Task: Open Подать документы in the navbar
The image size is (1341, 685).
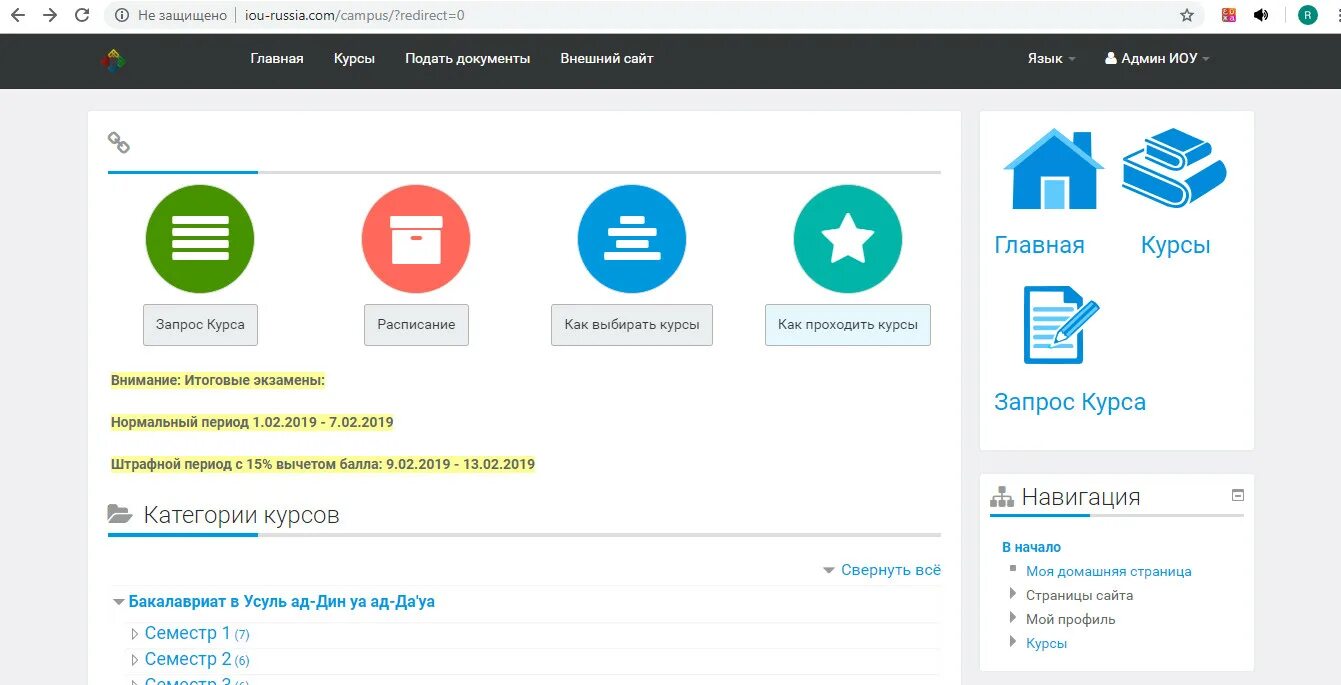Action: coord(468,59)
